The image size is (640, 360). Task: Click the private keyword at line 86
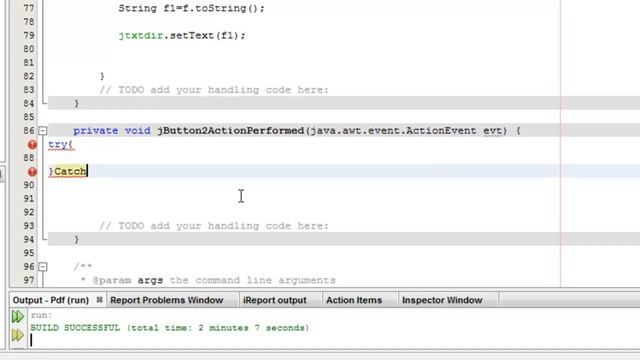(96, 131)
